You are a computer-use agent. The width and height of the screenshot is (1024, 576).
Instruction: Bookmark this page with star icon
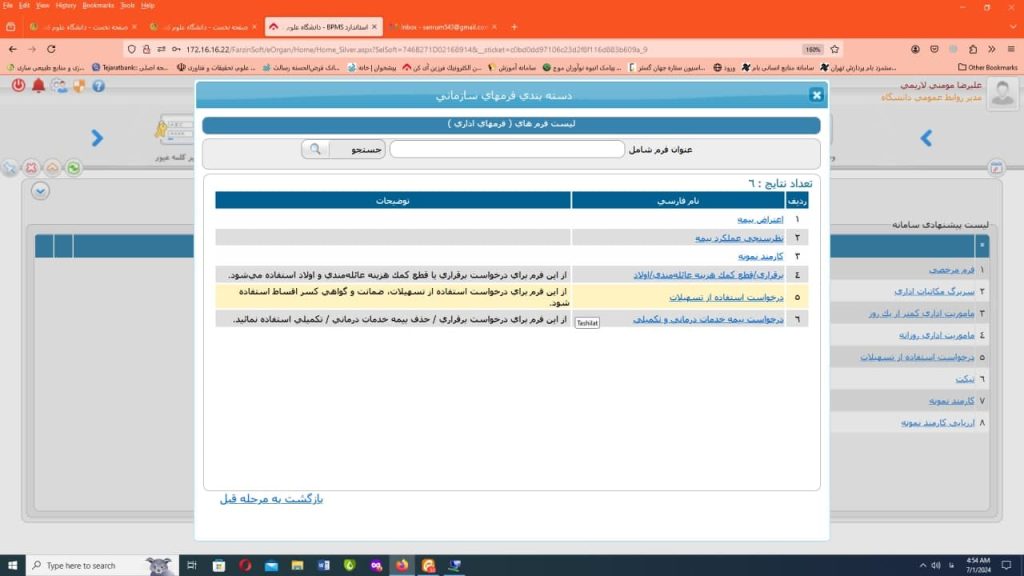click(835, 49)
